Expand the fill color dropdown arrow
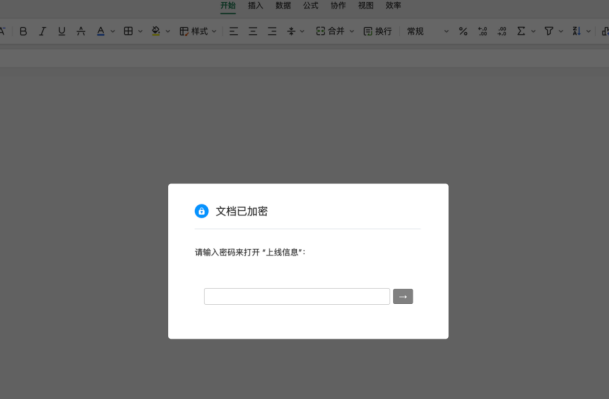Screen dimensions: 610x399 pos(168,32)
